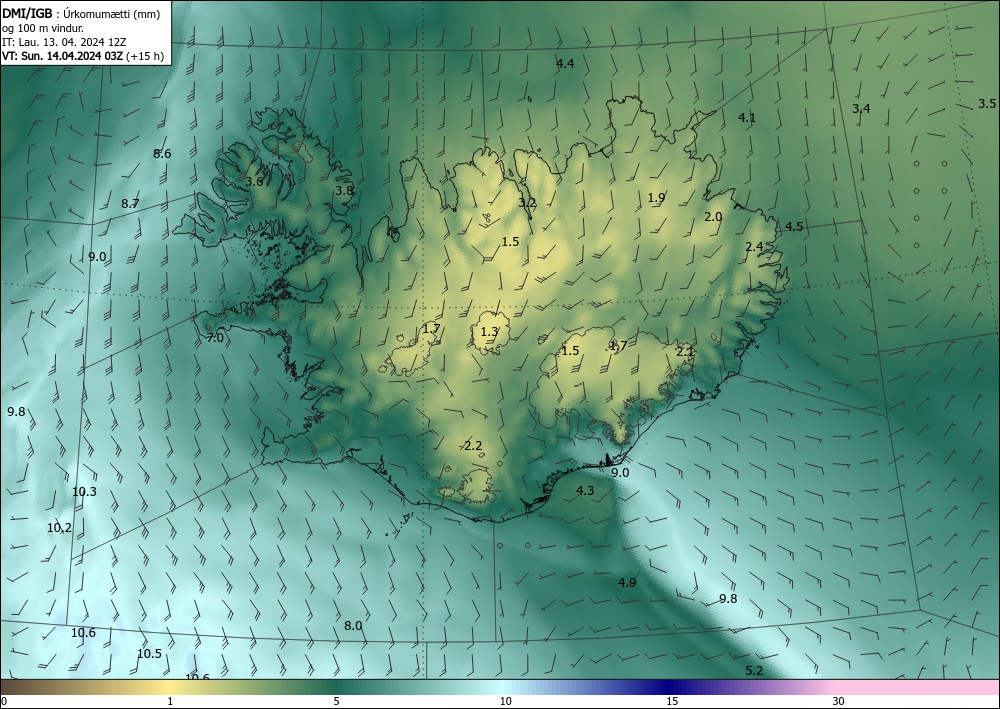Click the 4.3 value label
The height and width of the screenshot is (709, 1000).
[585, 491]
